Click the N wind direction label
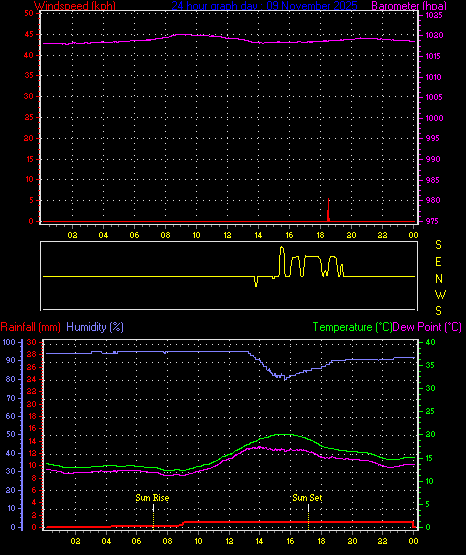 (x=439, y=279)
